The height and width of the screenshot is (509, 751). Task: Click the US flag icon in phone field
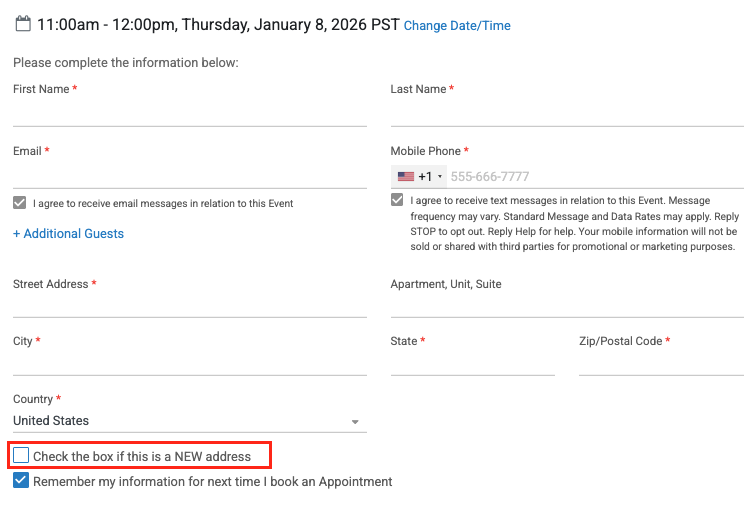(x=405, y=177)
